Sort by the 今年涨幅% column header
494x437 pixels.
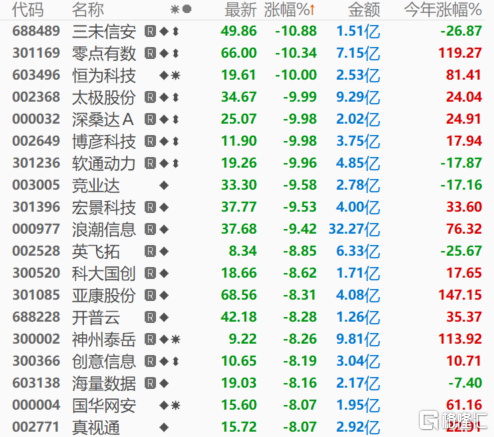point(443,9)
